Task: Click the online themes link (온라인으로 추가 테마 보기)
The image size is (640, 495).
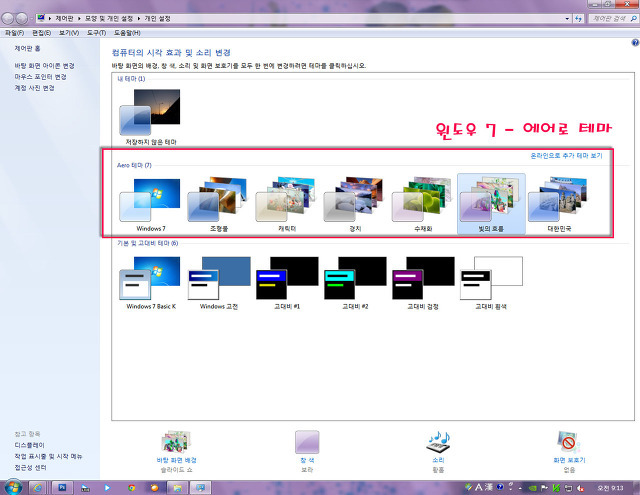Action: pyautogui.click(x=566, y=155)
